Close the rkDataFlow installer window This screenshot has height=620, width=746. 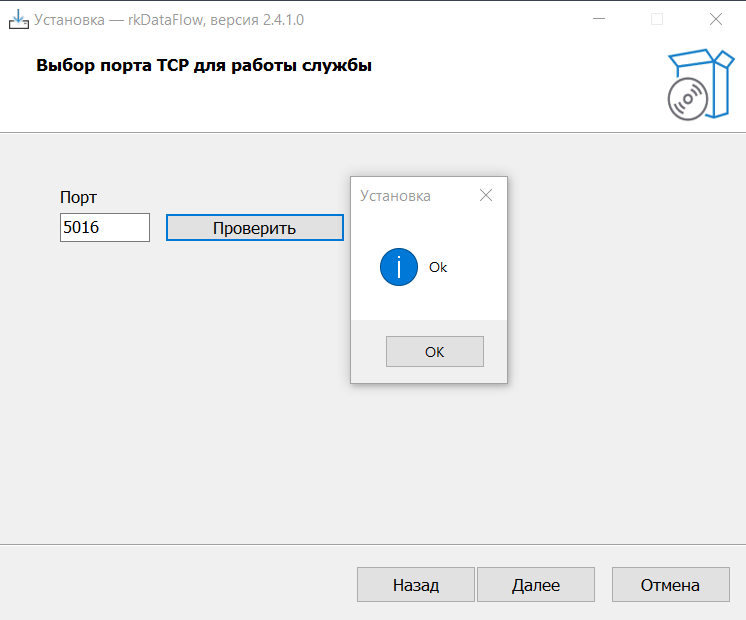(x=716, y=19)
